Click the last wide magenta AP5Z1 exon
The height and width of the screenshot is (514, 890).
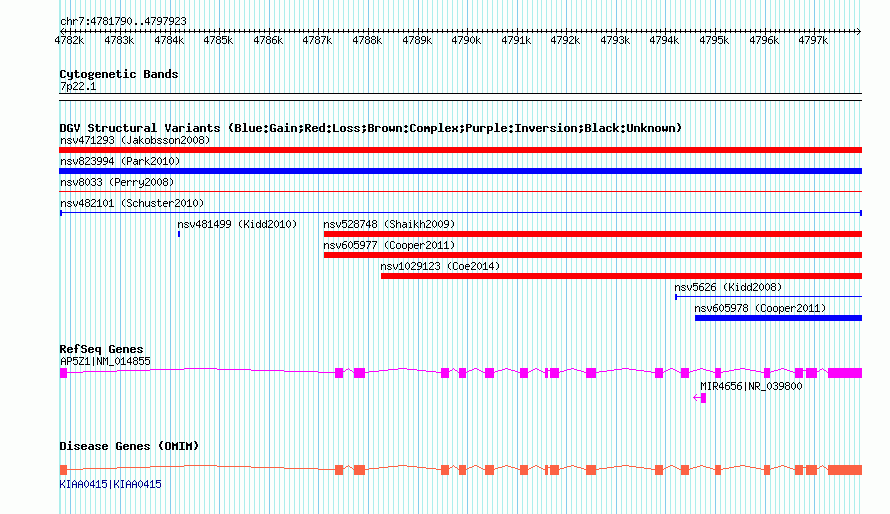(845, 373)
